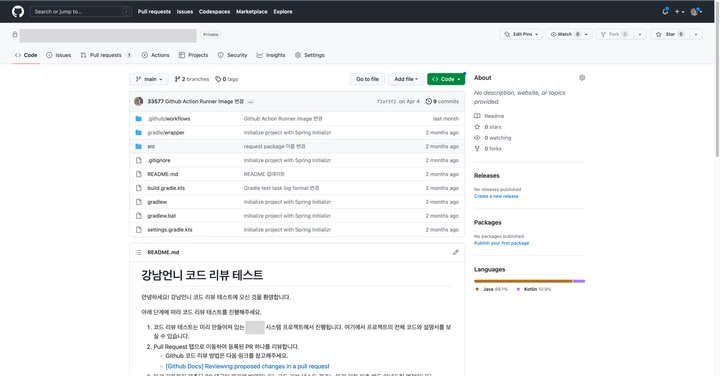Viewport: 720px width, 376px height.
Task: View the 2 branches link
Action: (x=191, y=79)
